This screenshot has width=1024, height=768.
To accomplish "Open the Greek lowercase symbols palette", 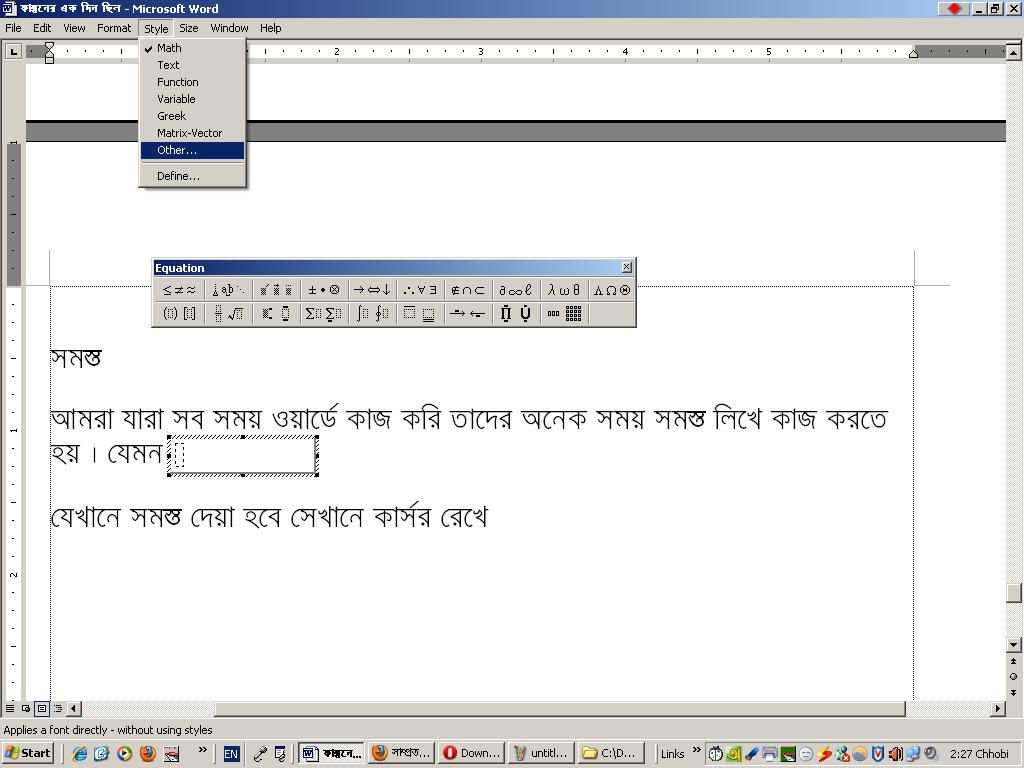I will pyautogui.click(x=563, y=290).
